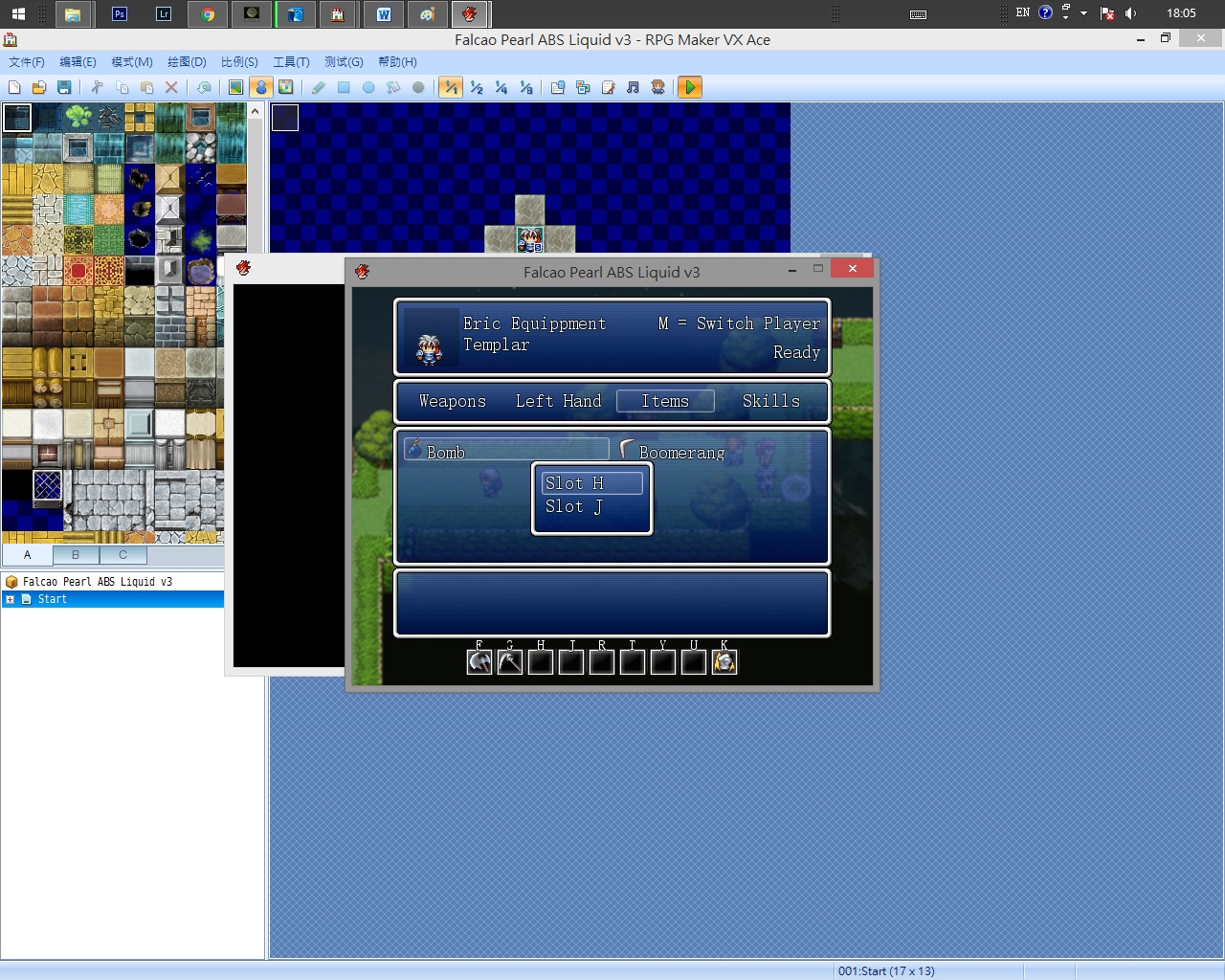This screenshot has height=980, width=1225.
Task: Open the Script Editor toolbar icon
Action: [608, 87]
